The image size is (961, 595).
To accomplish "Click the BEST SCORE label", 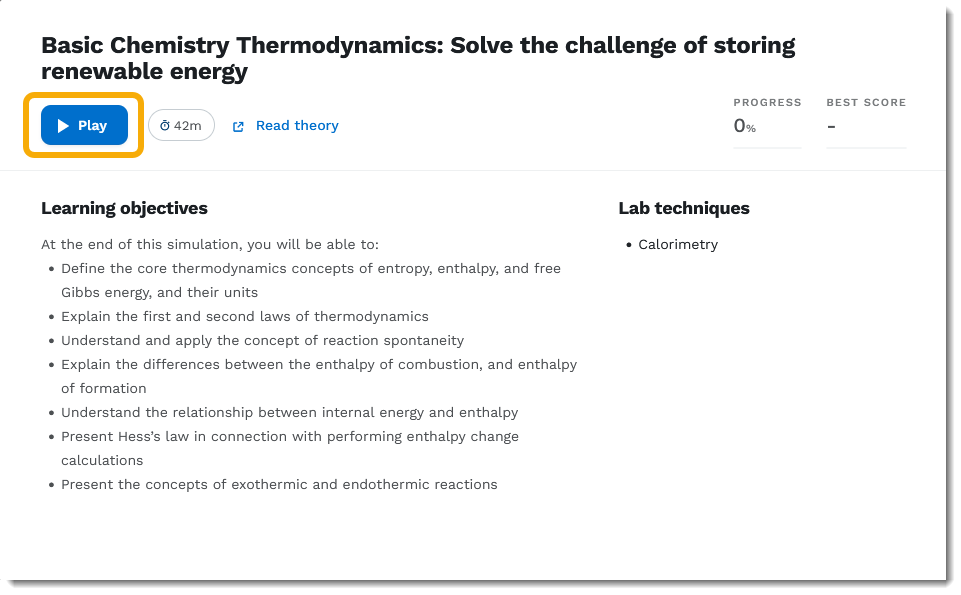I will click(x=866, y=102).
